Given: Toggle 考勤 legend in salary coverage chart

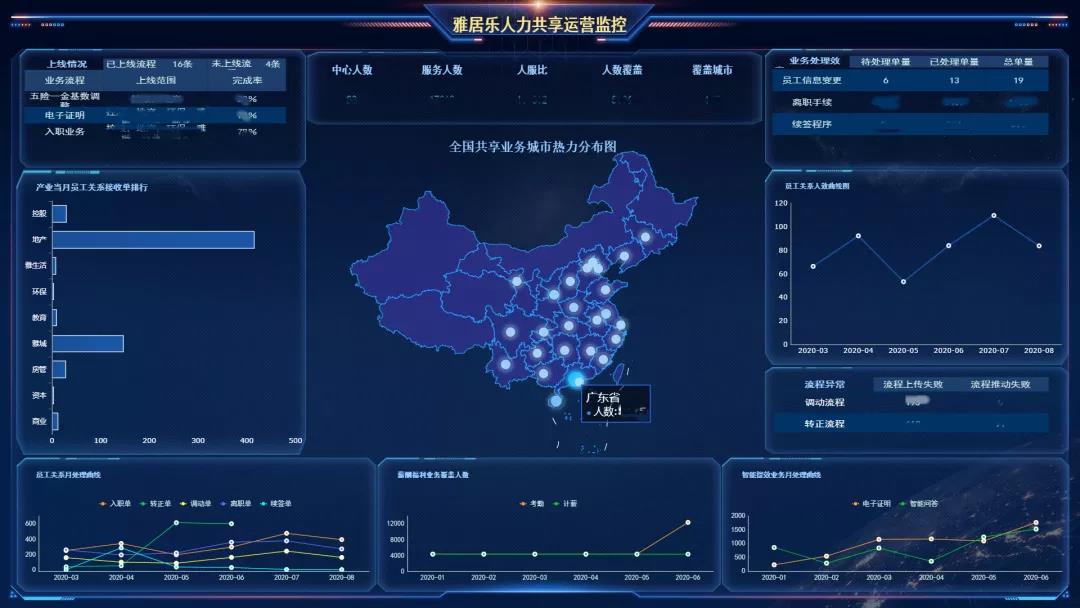Looking at the screenshot, I should click(x=531, y=503).
